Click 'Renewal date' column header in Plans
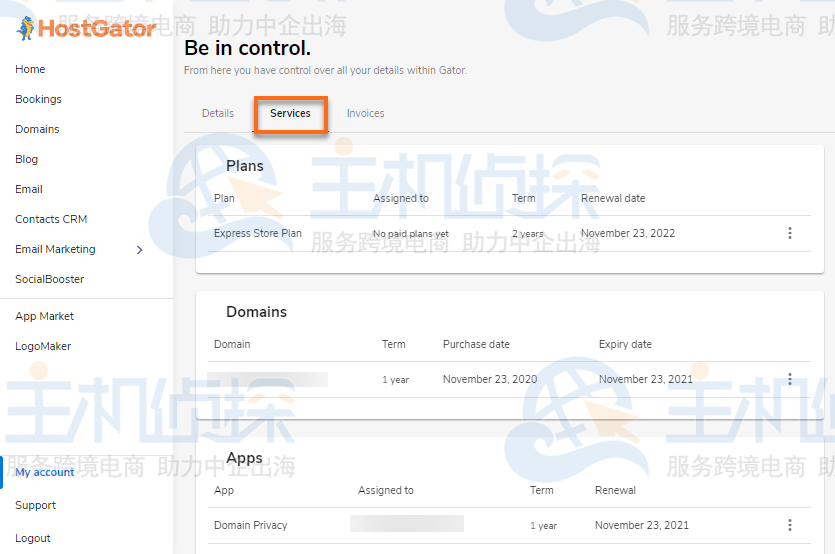Screen dimensions: 835x554 click(613, 198)
